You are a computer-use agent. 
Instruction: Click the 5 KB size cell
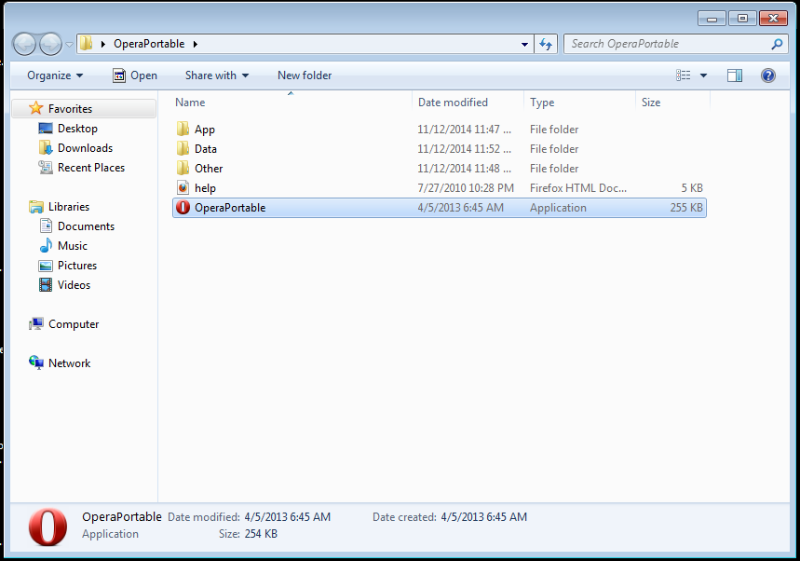point(692,188)
